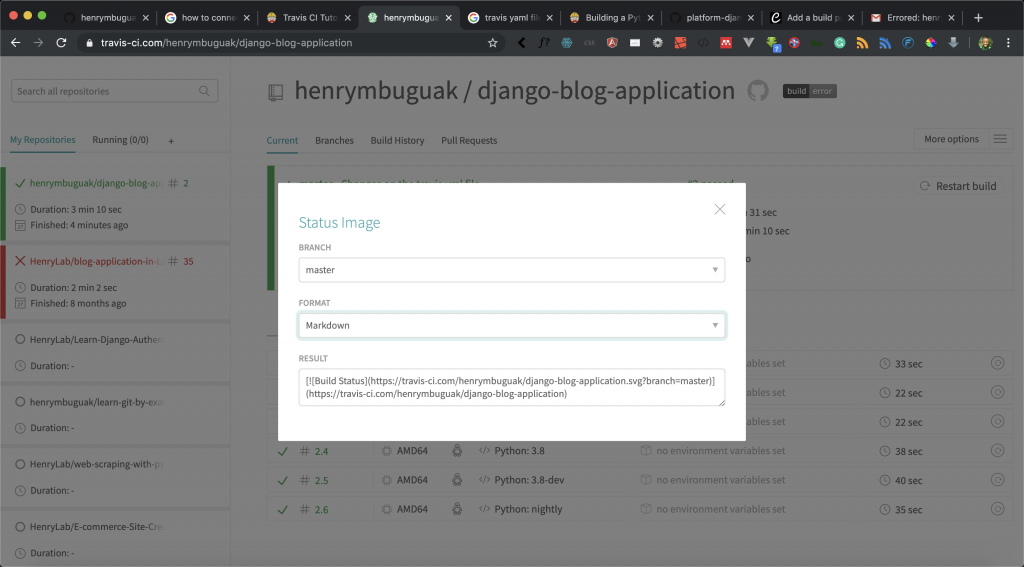Open HenryLab/Learn-Django-Authen sidebar repository
This screenshot has height=567, width=1024.
click(x=96, y=340)
